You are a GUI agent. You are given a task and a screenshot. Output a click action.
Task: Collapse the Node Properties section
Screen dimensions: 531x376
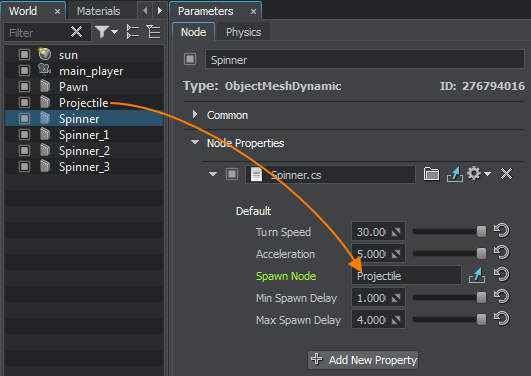coord(195,142)
